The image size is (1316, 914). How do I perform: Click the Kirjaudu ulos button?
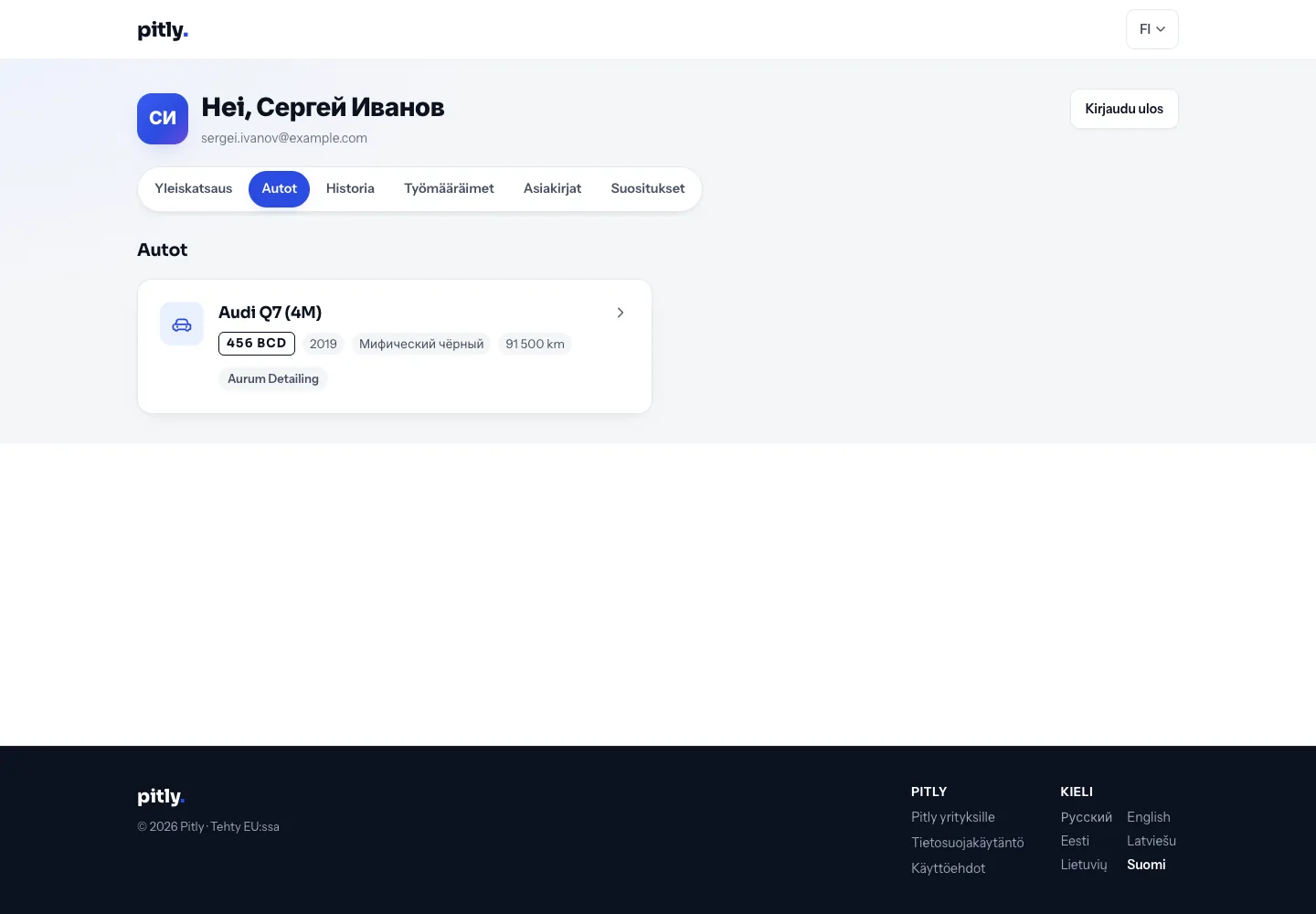1124,109
